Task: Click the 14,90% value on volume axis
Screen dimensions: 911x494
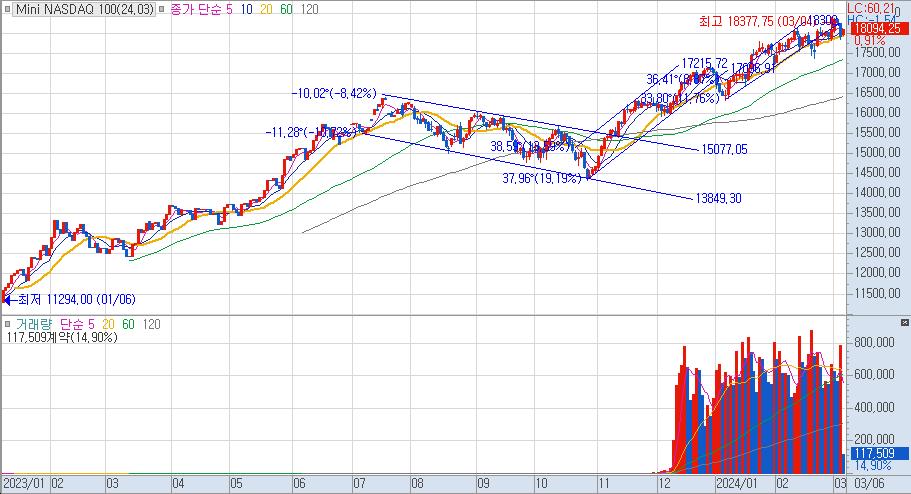Action: 873,466
